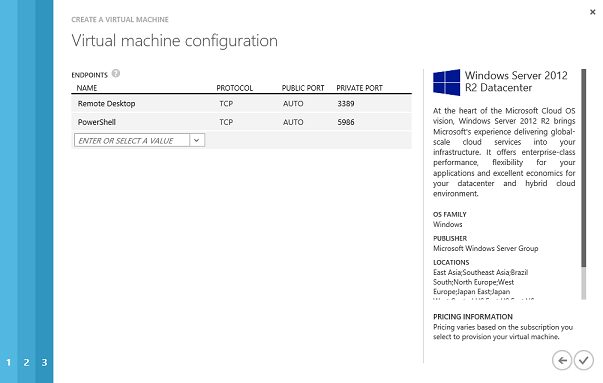Go back with the left arrow button

[x=562, y=360]
